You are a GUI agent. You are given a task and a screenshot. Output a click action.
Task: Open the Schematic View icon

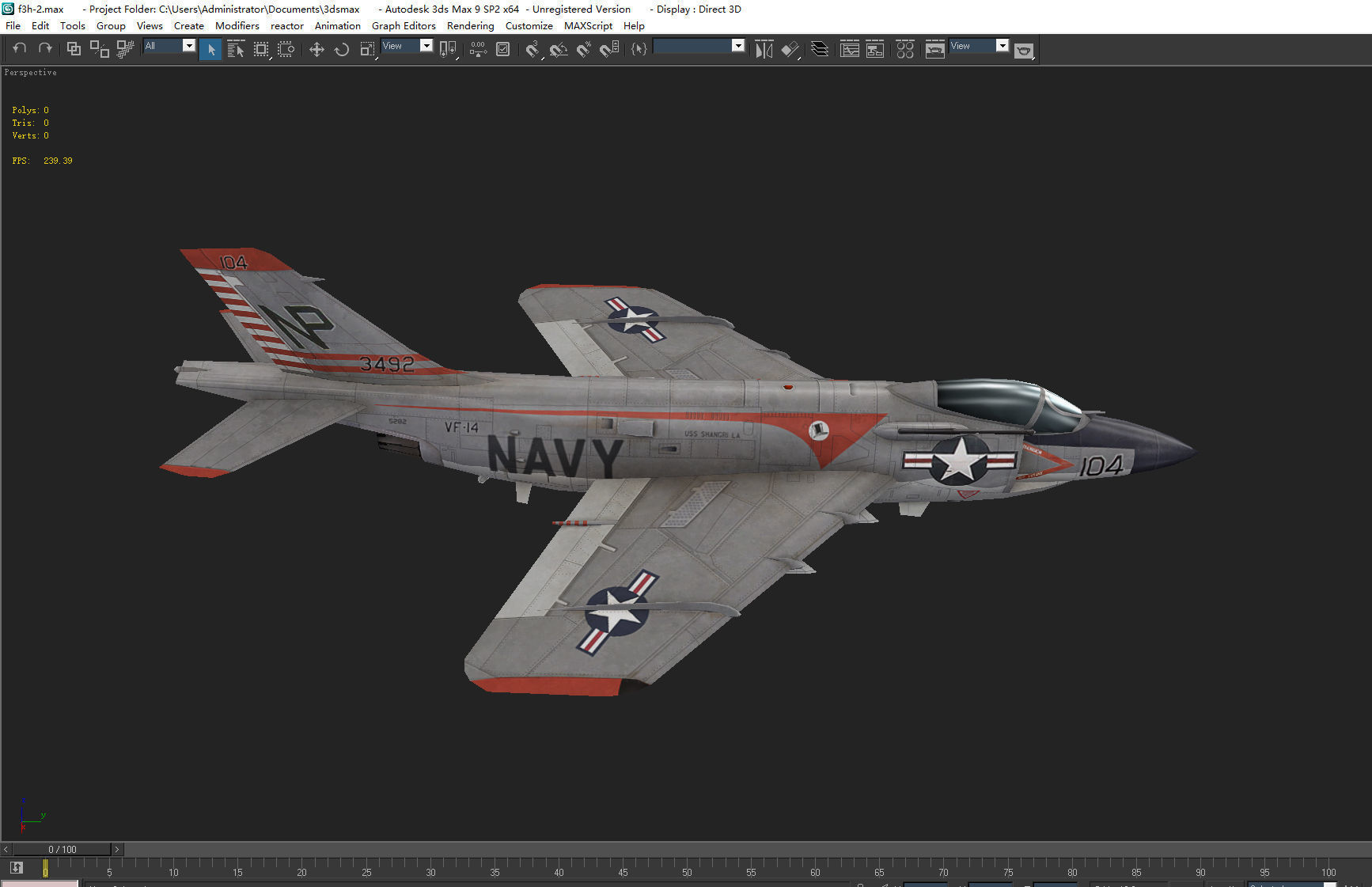(x=875, y=49)
